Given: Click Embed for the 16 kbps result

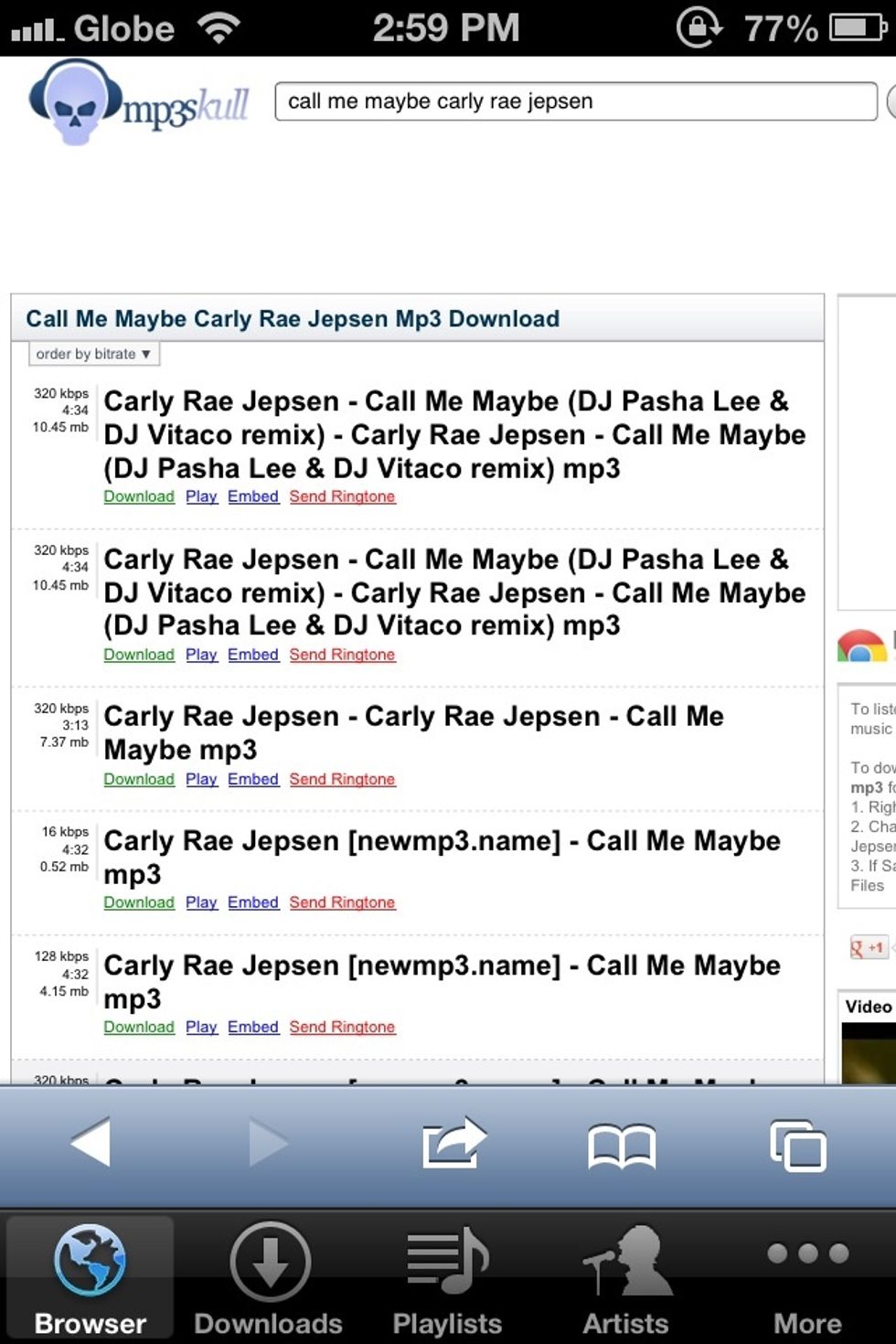Looking at the screenshot, I should pos(253,902).
